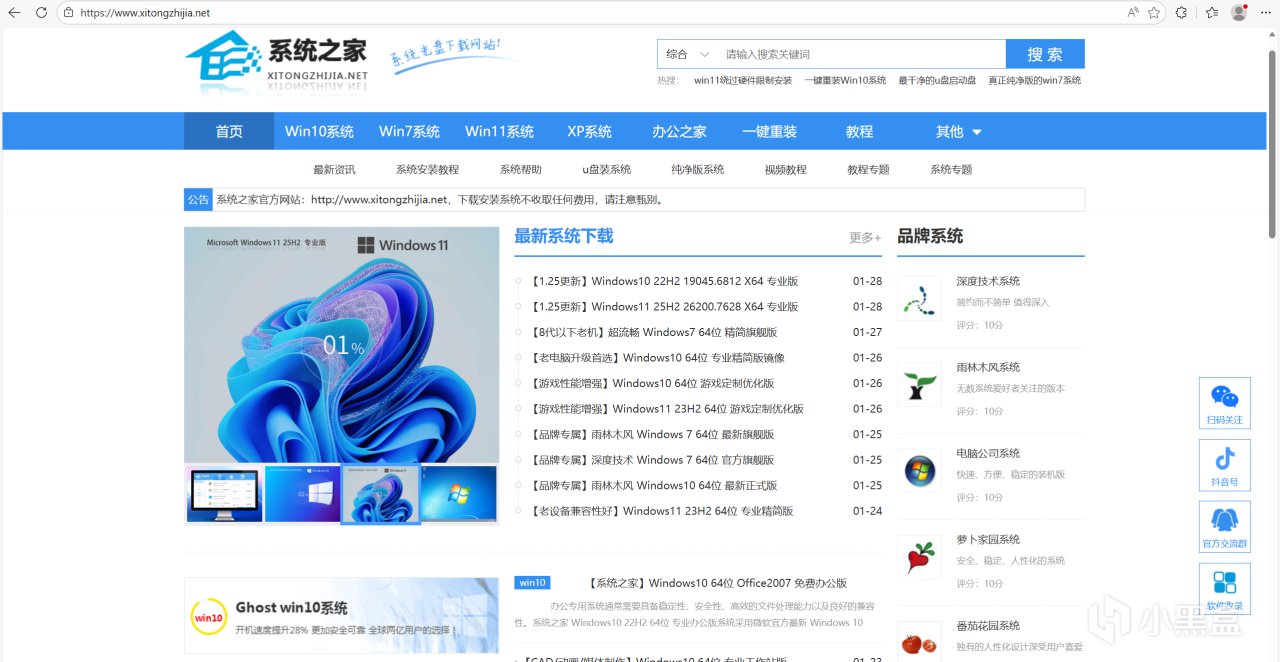Expand the 其他 navigation dropdown
Viewport: 1280px width, 662px height.
(x=959, y=132)
